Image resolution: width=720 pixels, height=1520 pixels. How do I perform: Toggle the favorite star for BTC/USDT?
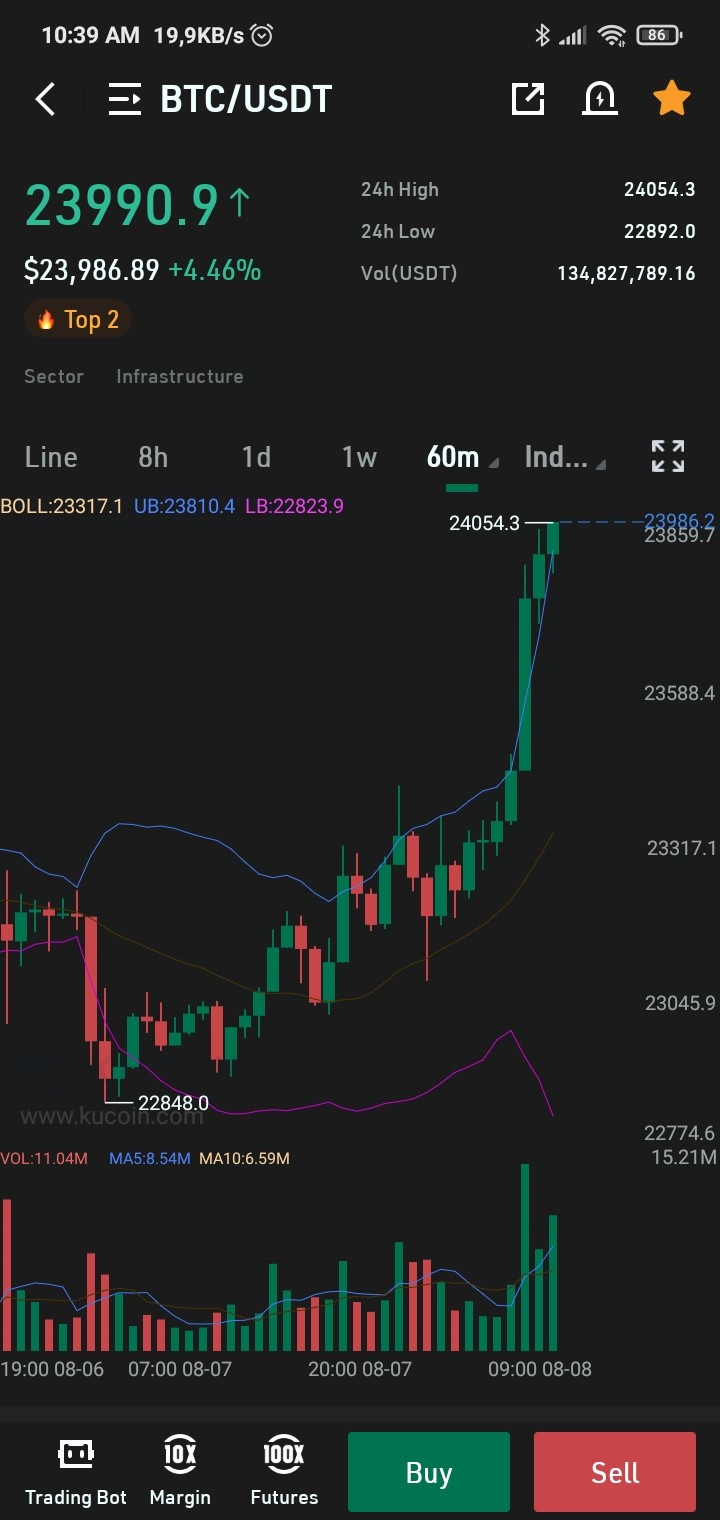pos(672,98)
